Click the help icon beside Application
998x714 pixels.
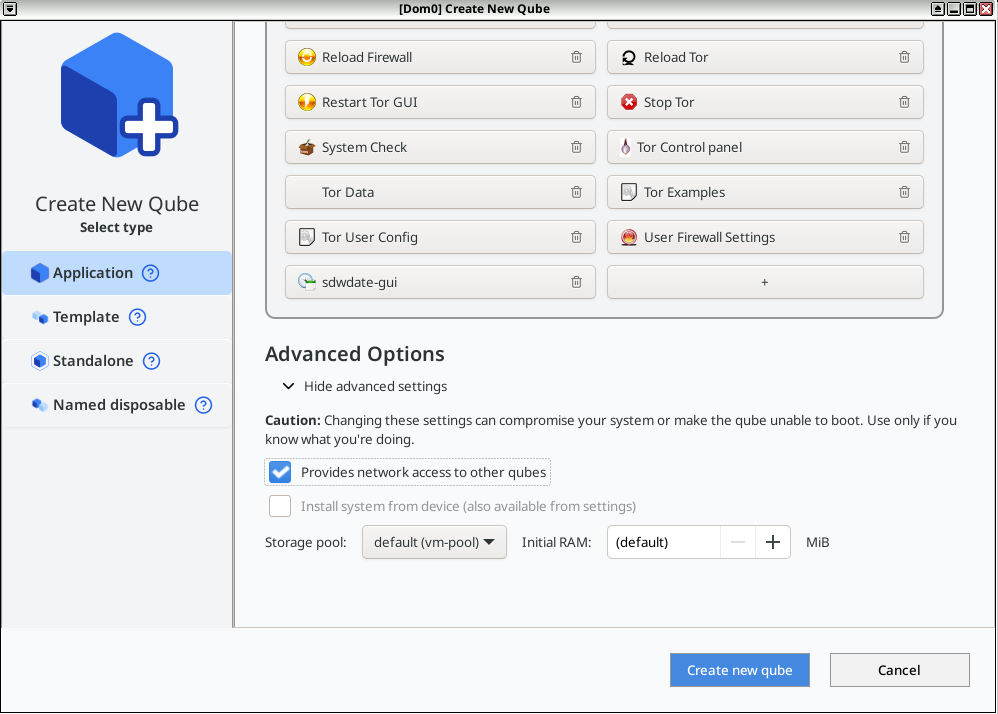150,273
